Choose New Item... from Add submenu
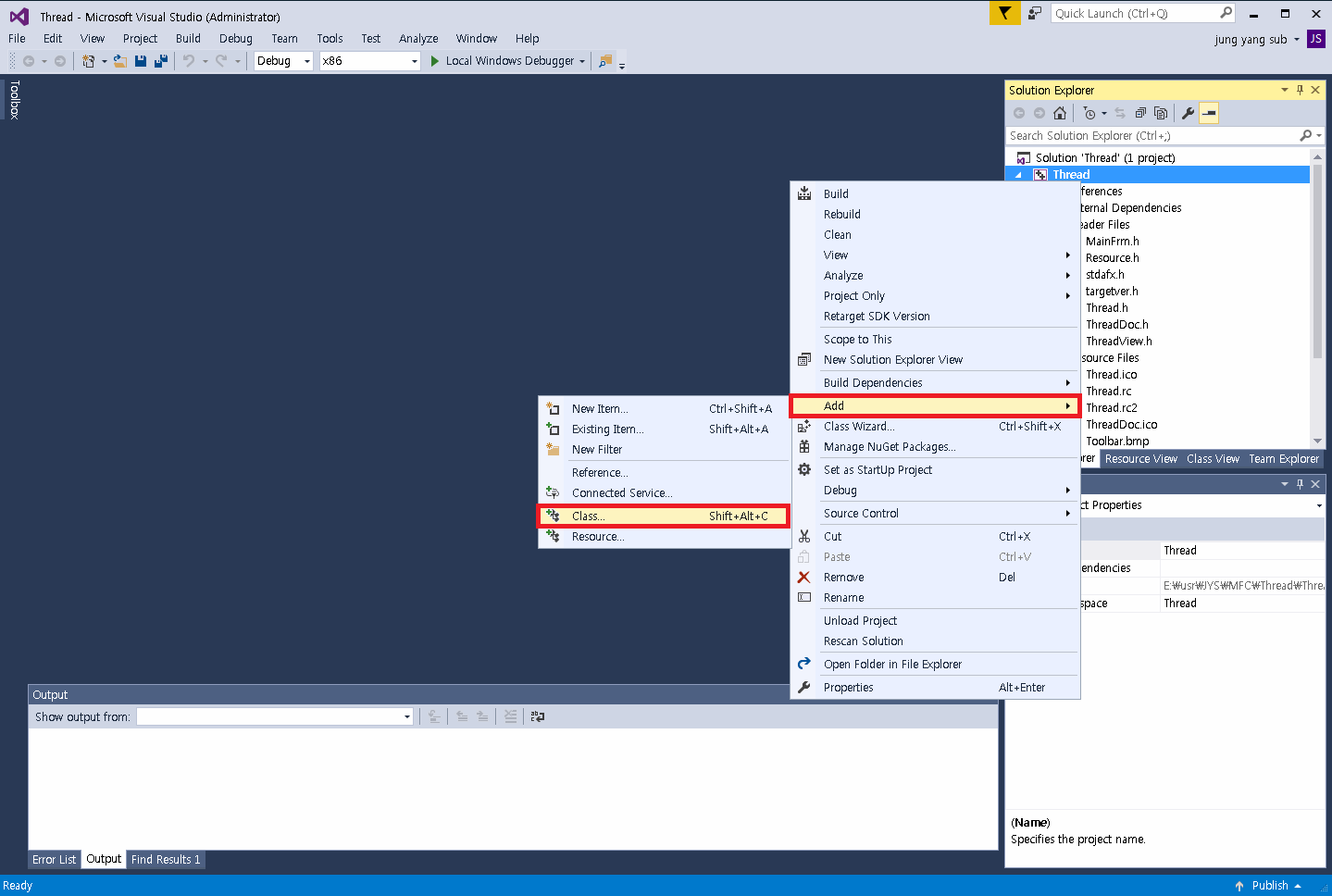The image size is (1332, 896). [x=664, y=409]
